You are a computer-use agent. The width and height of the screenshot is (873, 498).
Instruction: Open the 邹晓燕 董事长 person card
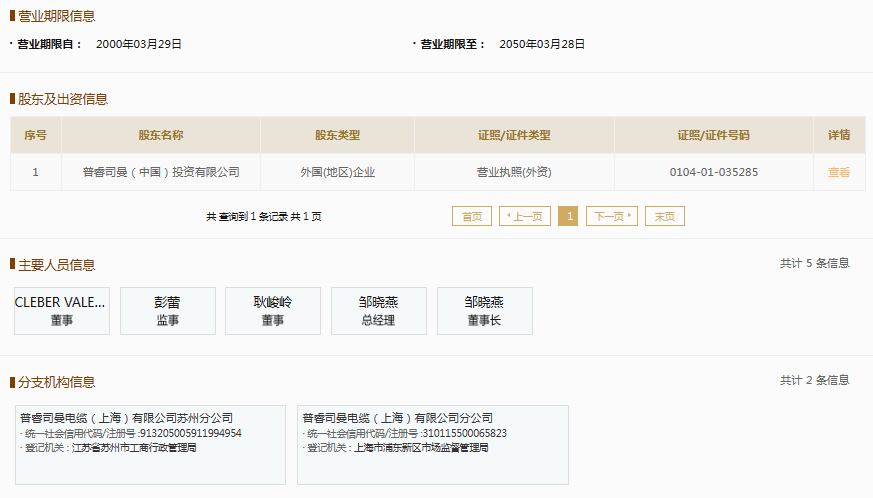484,311
